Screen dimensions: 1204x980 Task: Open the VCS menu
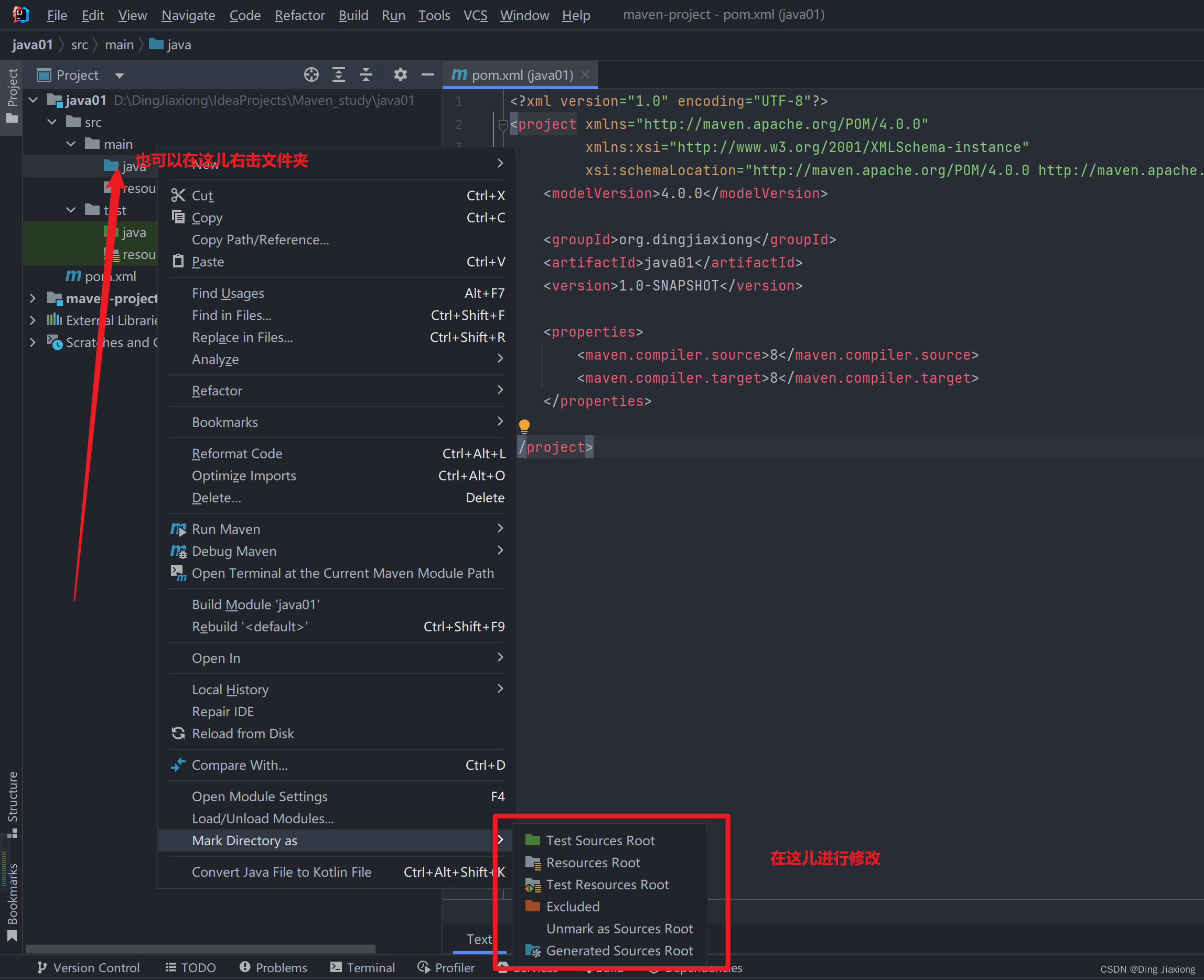pos(475,15)
